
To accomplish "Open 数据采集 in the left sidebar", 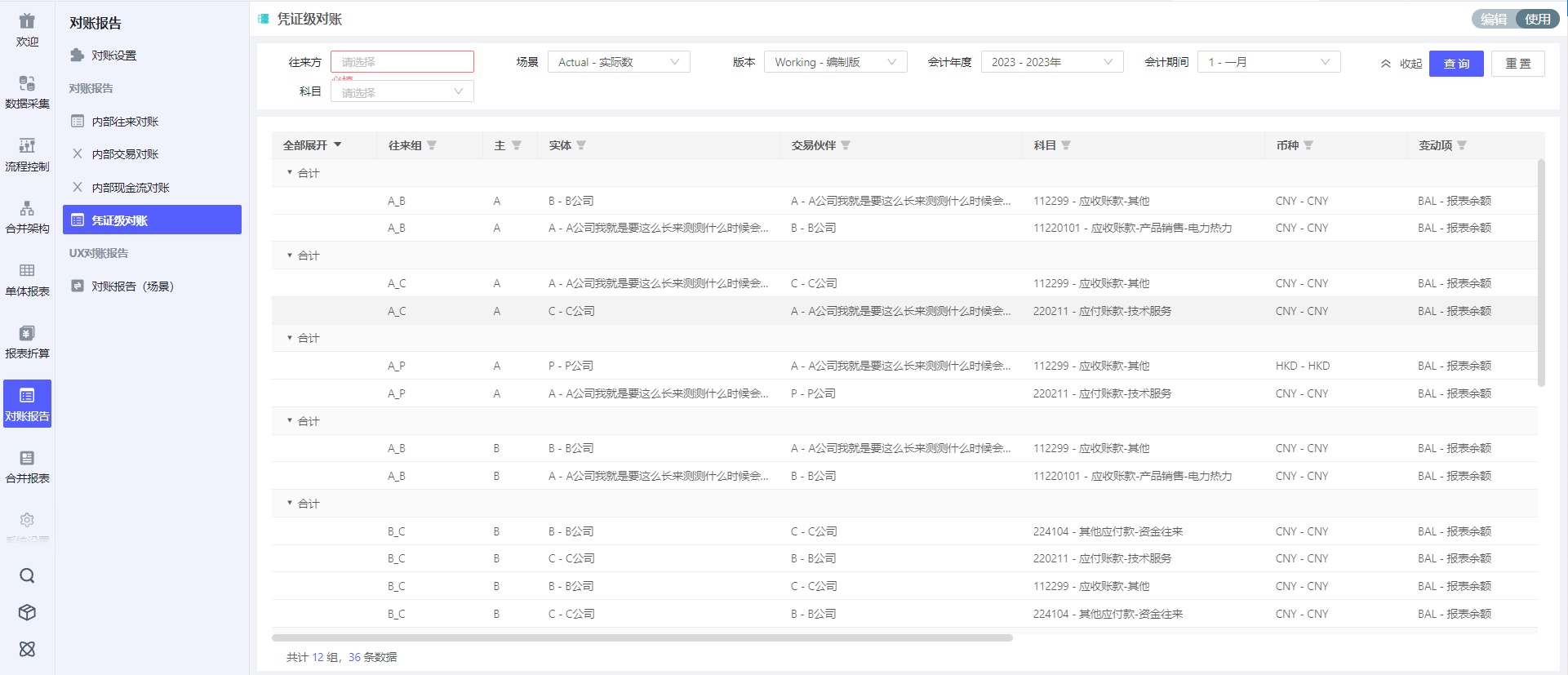I will pyautogui.click(x=27, y=91).
